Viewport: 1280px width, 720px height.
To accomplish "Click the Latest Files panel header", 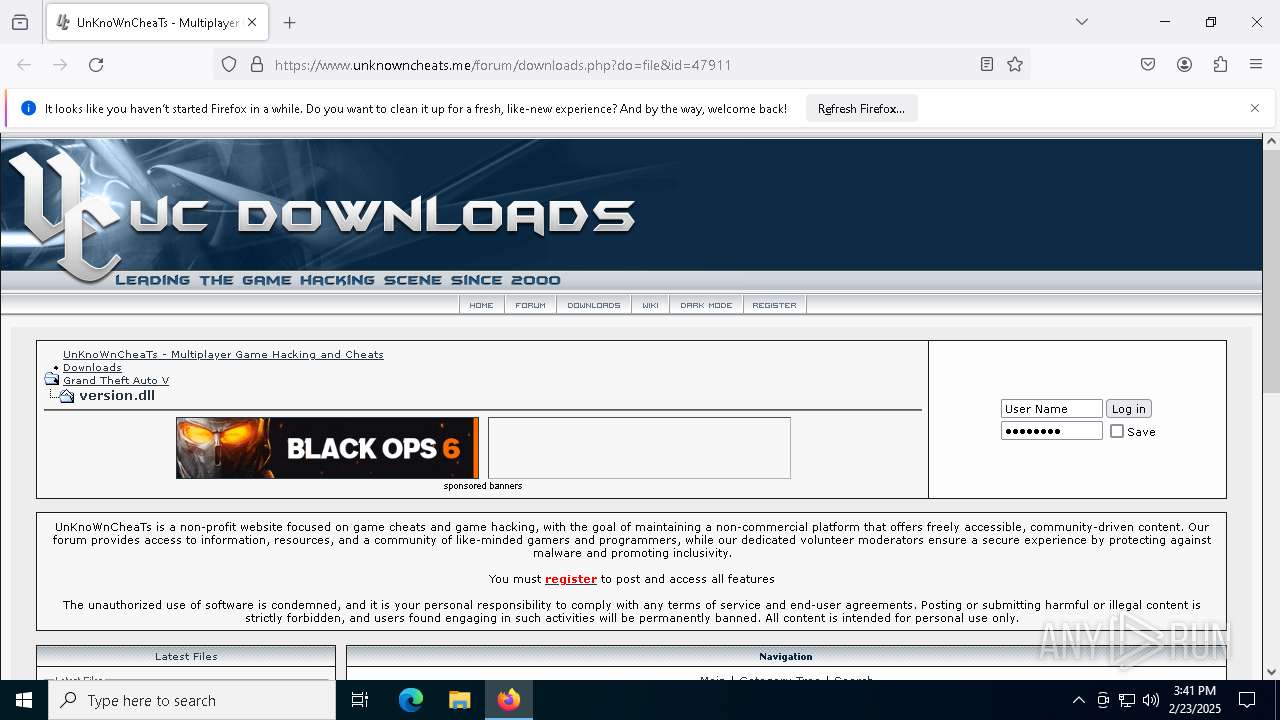I will click(x=186, y=656).
